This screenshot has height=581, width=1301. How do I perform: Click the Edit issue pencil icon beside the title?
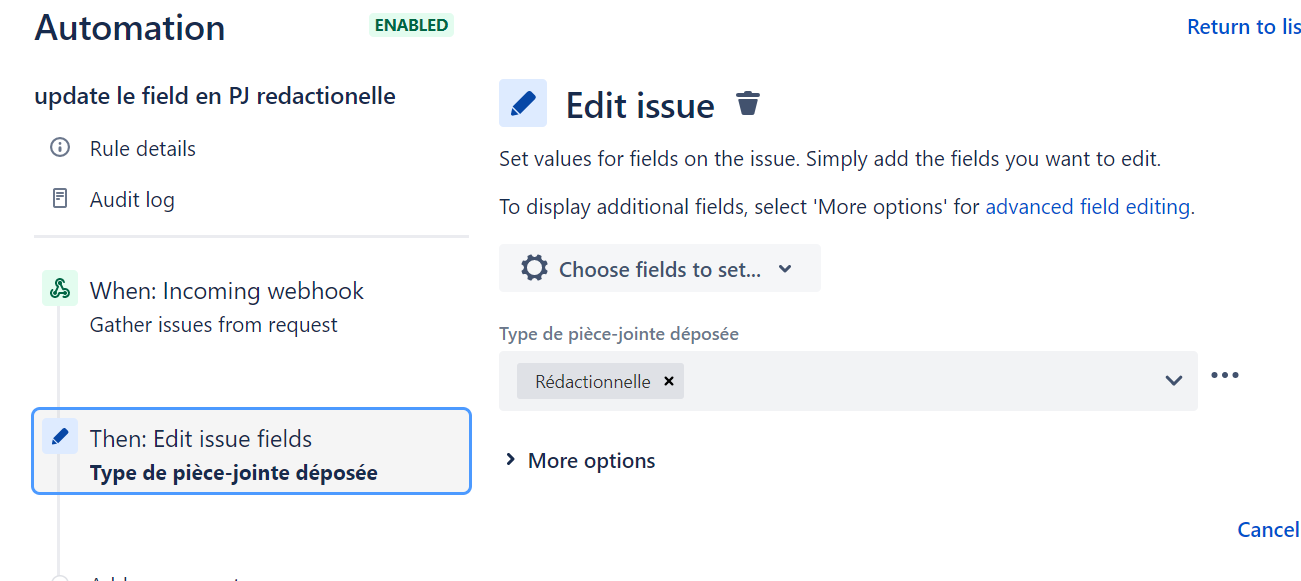coord(521,103)
